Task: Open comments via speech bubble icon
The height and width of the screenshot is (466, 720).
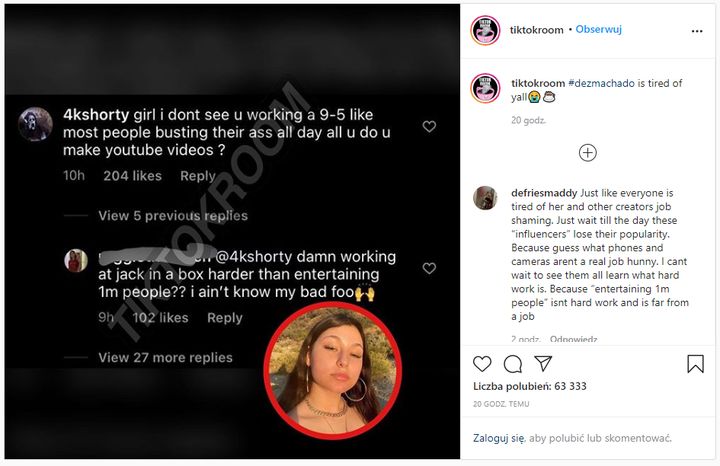Action: pos(513,364)
